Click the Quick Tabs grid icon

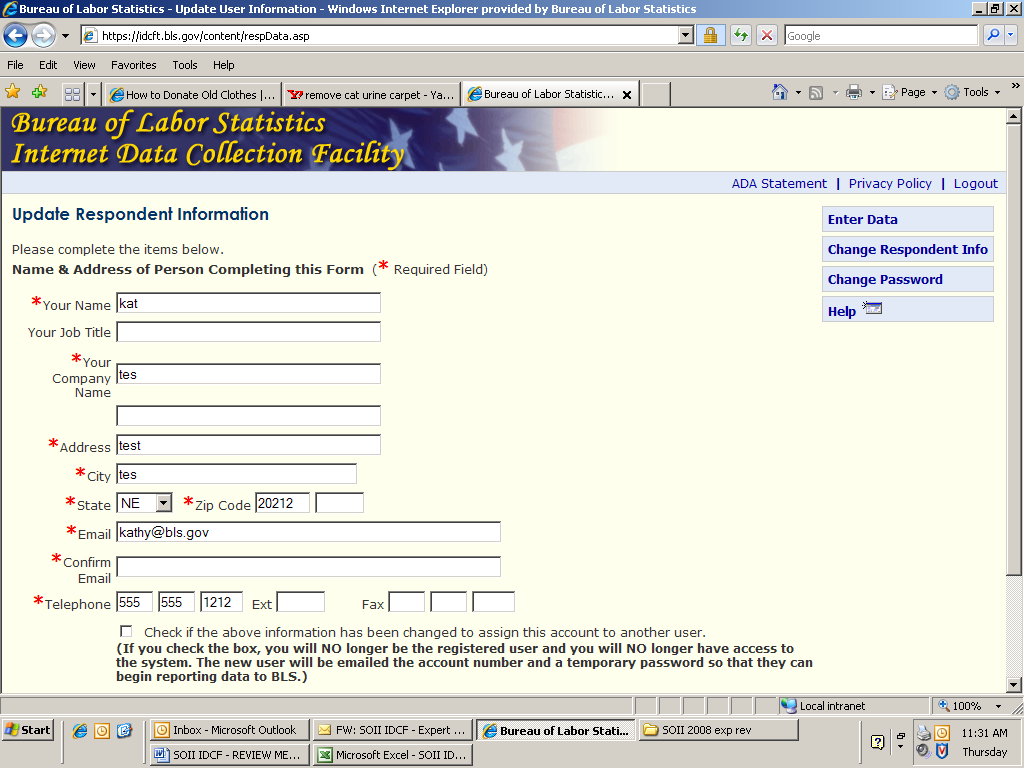[72, 95]
